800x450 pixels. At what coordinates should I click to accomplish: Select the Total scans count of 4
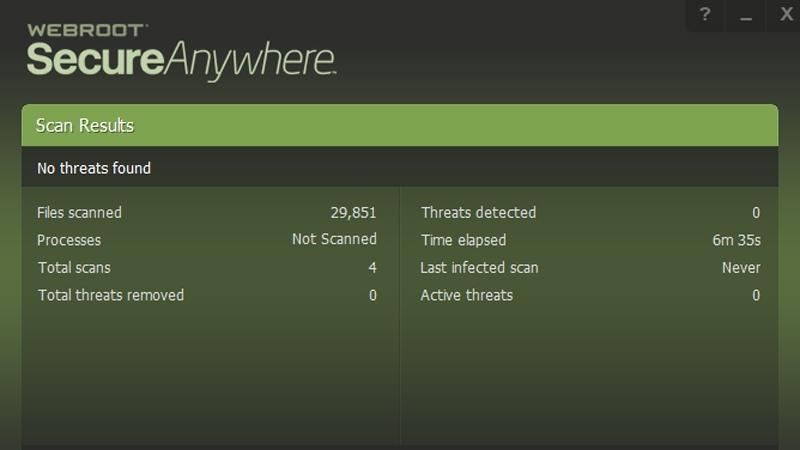pos(372,268)
